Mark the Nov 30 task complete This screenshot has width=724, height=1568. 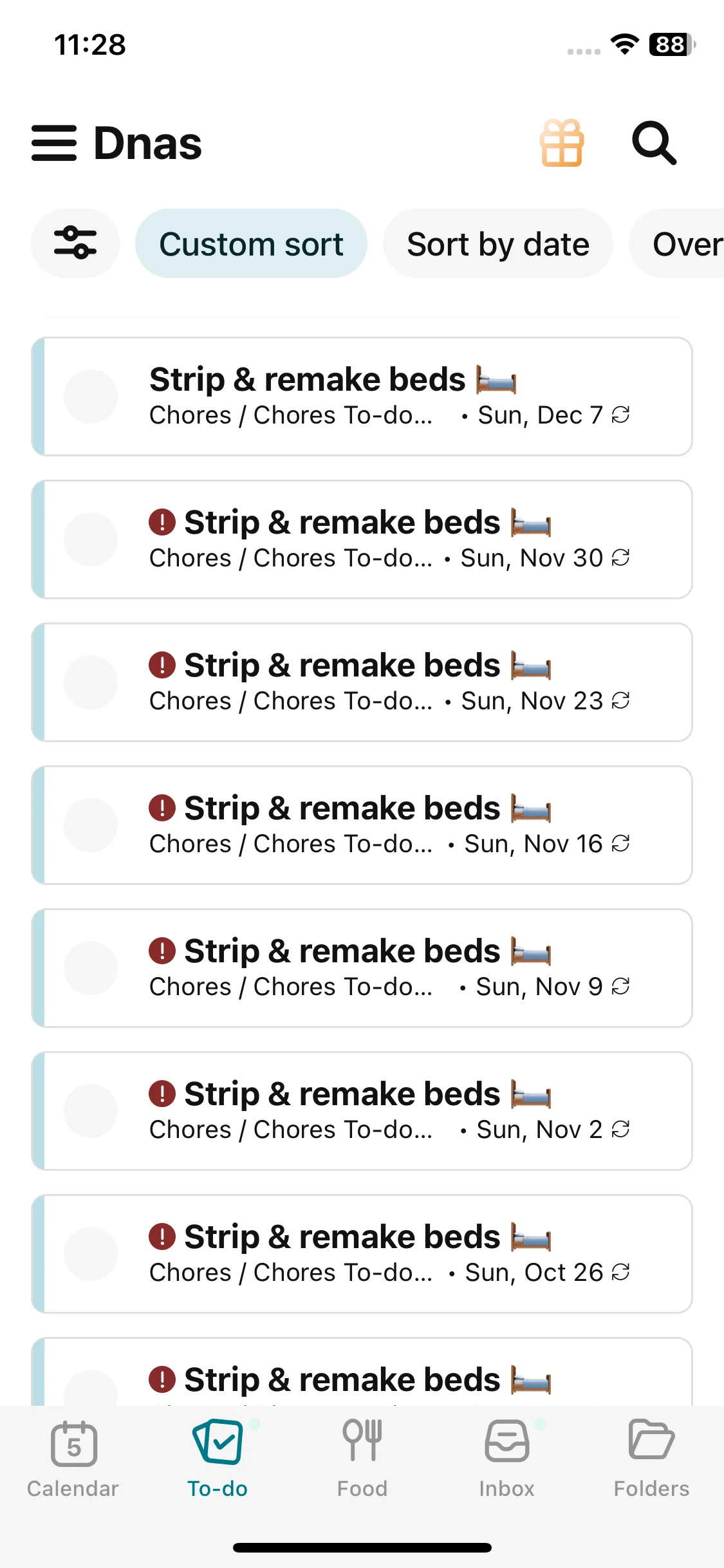[91, 539]
